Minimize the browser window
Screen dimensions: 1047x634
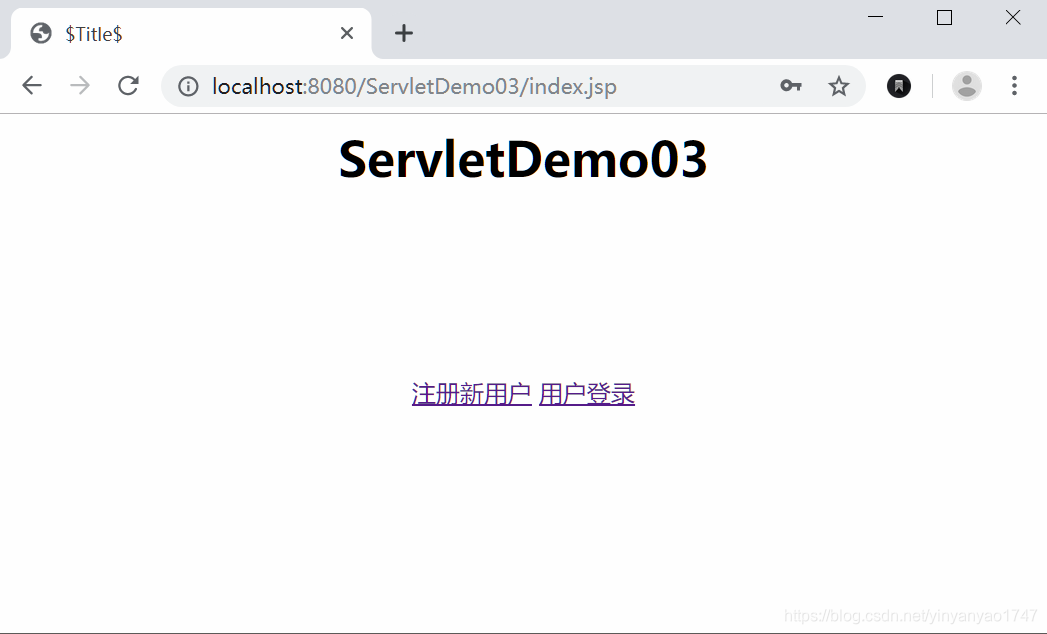(x=875, y=17)
